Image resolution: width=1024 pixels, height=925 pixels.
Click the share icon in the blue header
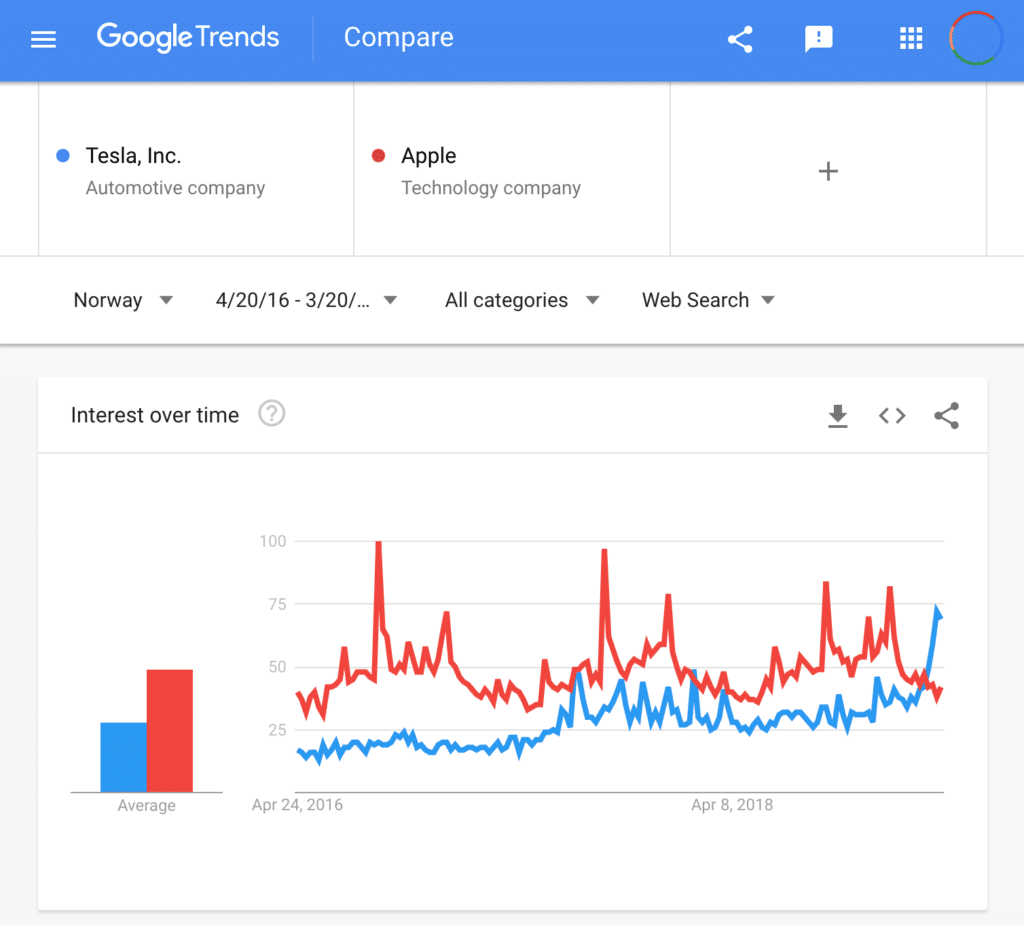[x=740, y=38]
